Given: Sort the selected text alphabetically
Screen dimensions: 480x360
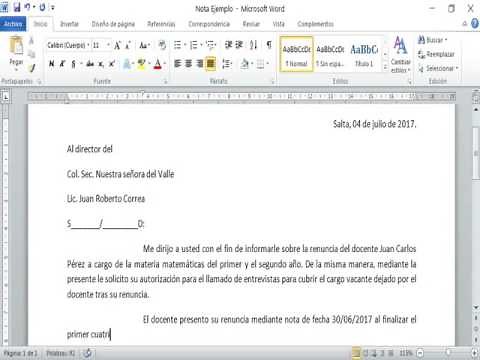Looking at the screenshot, I should coord(254,45).
